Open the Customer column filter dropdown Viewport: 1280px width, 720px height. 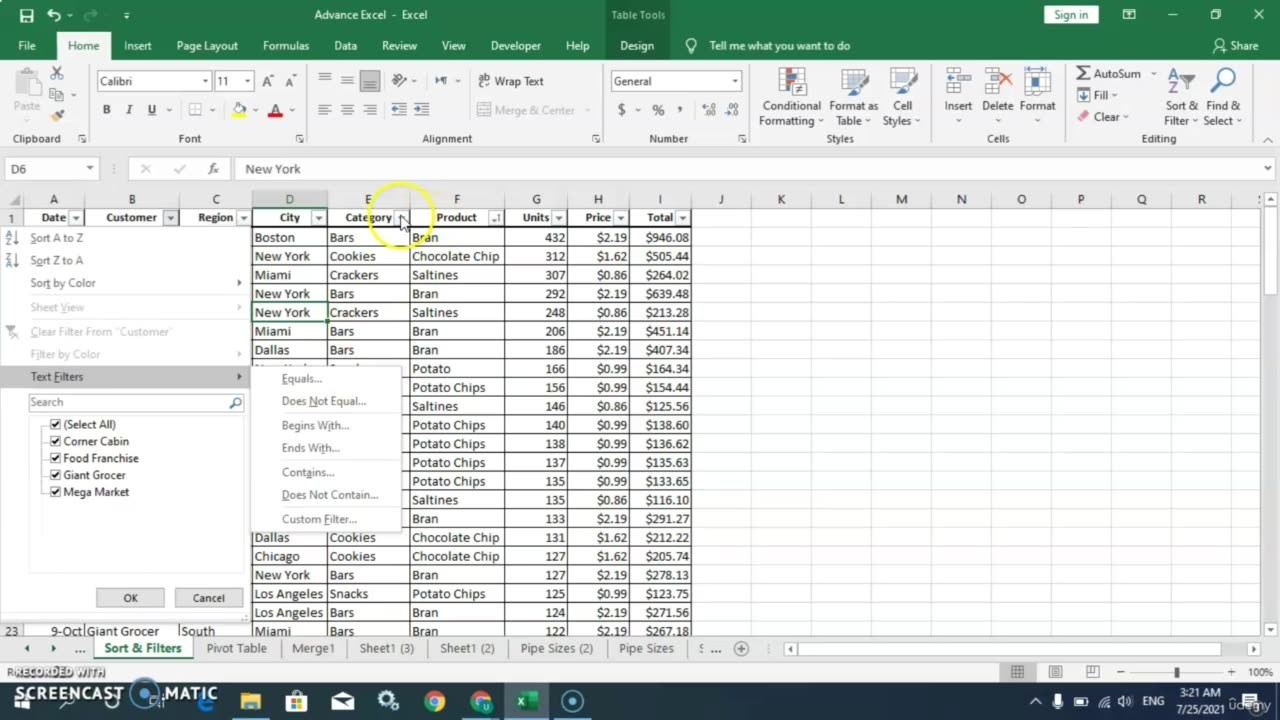pos(170,218)
